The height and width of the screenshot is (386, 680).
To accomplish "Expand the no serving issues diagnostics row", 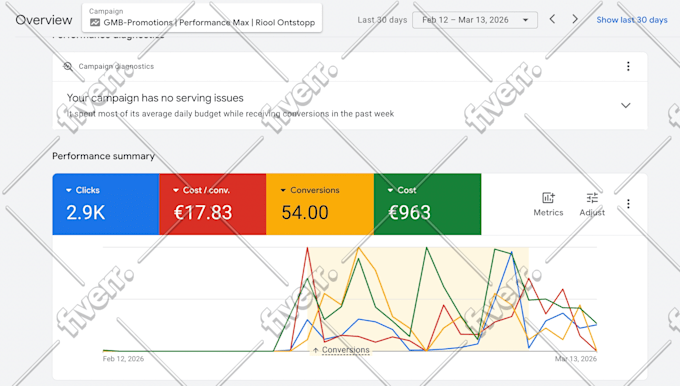I will pos(625,105).
